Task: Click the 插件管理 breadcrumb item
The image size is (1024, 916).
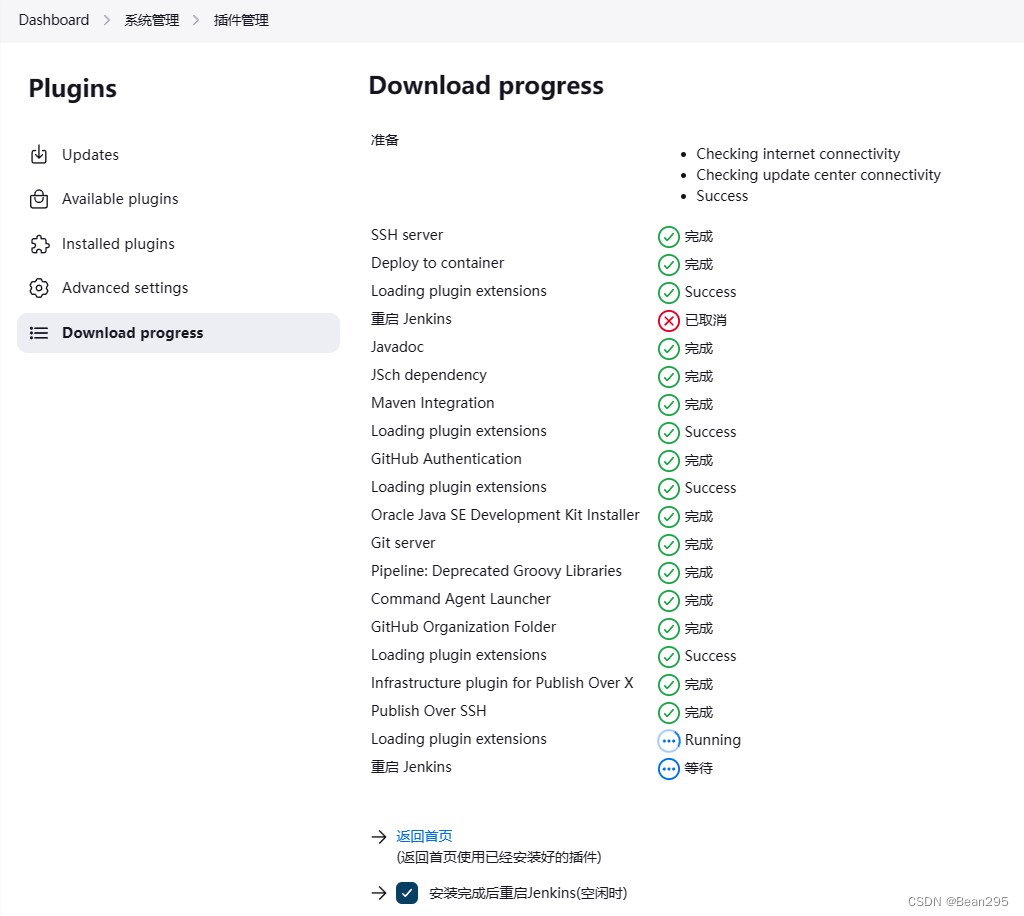Action: (x=241, y=20)
